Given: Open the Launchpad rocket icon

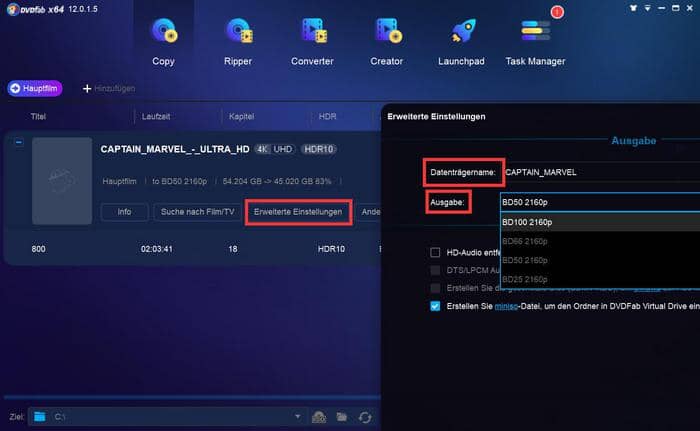Looking at the screenshot, I should tap(462, 31).
